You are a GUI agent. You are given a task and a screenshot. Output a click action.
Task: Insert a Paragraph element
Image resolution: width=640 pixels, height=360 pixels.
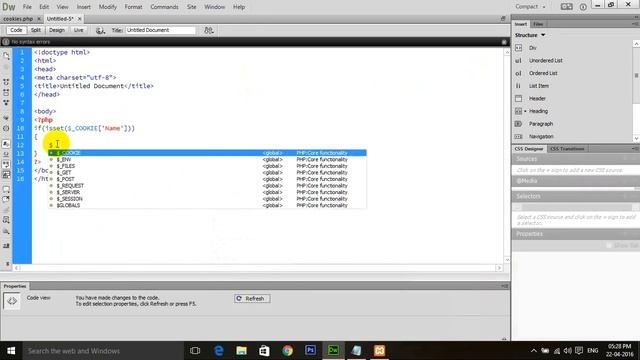pyautogui.click(x=541, y=124)
